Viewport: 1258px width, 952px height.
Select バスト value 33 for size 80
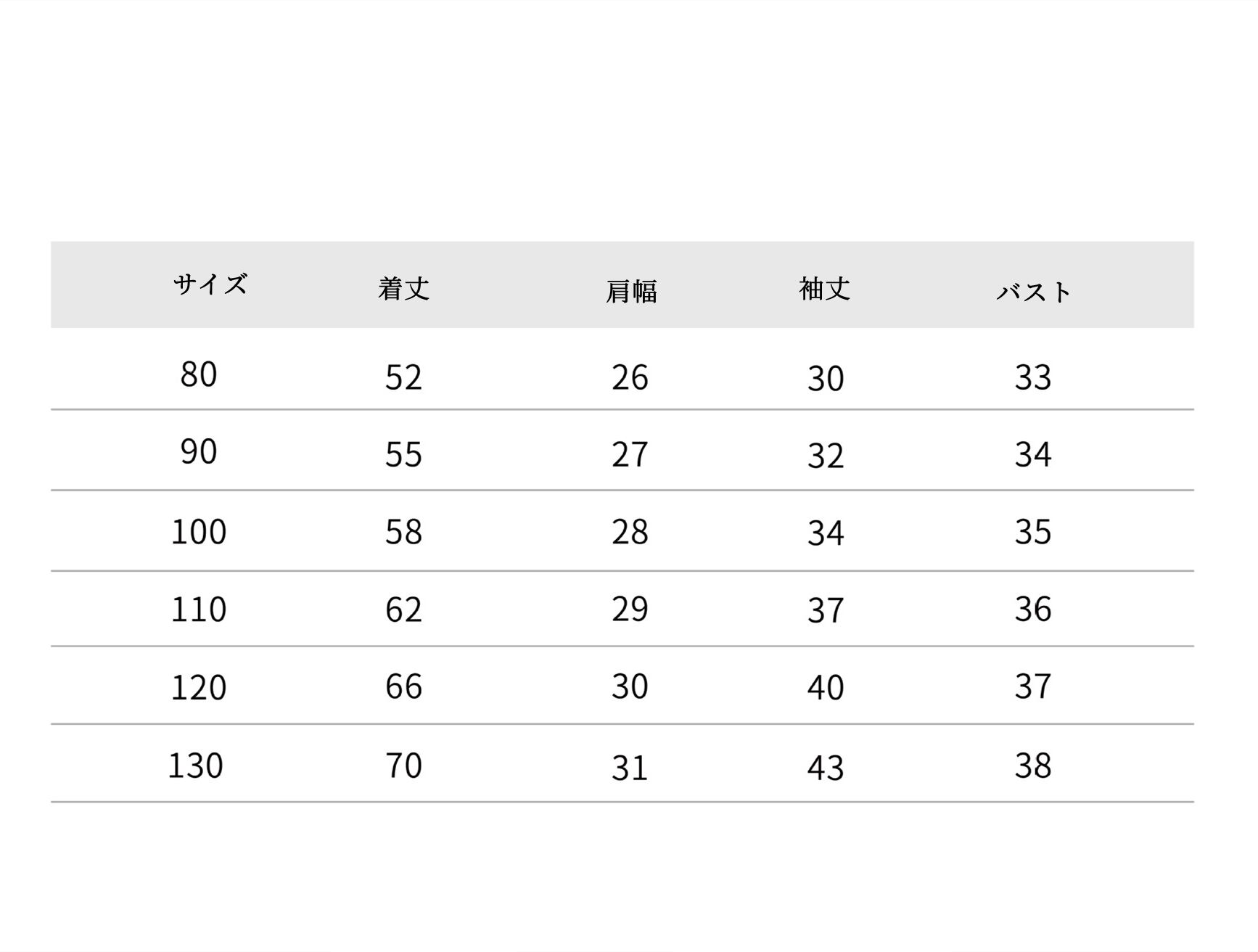[1032, 377]
